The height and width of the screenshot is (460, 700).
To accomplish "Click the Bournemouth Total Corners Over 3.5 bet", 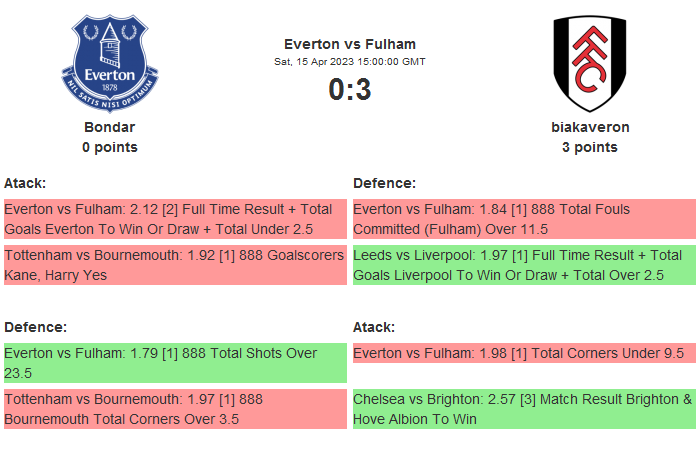I will tap(175, 409).
